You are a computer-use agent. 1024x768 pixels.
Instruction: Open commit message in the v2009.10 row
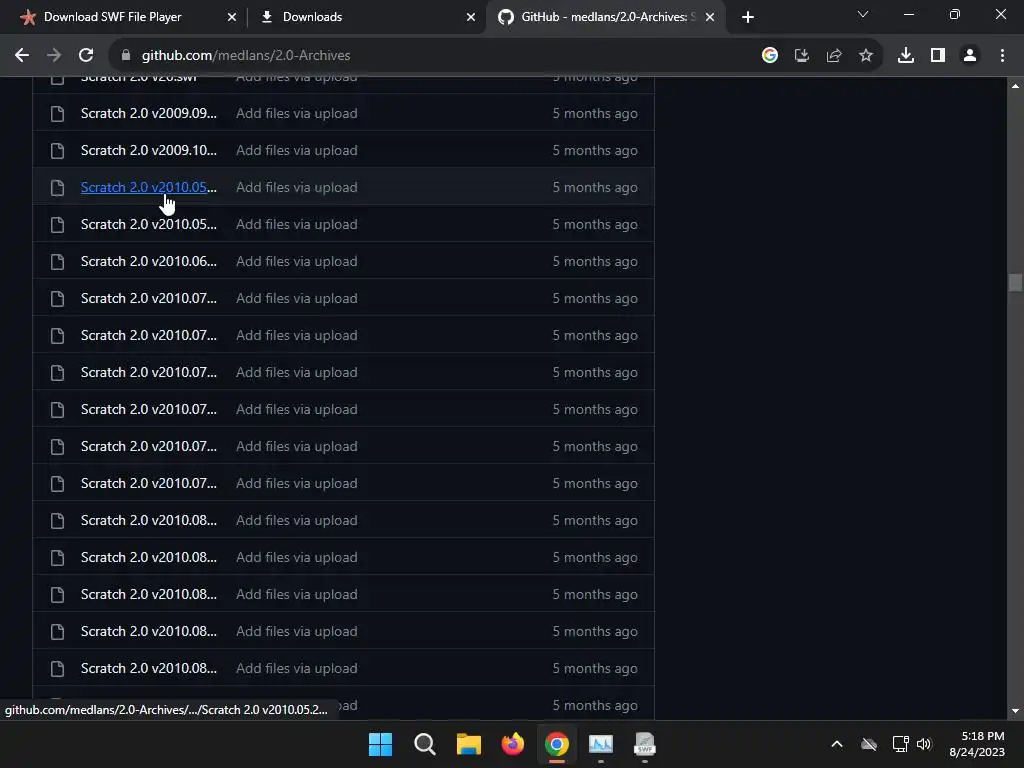point(296,150)
